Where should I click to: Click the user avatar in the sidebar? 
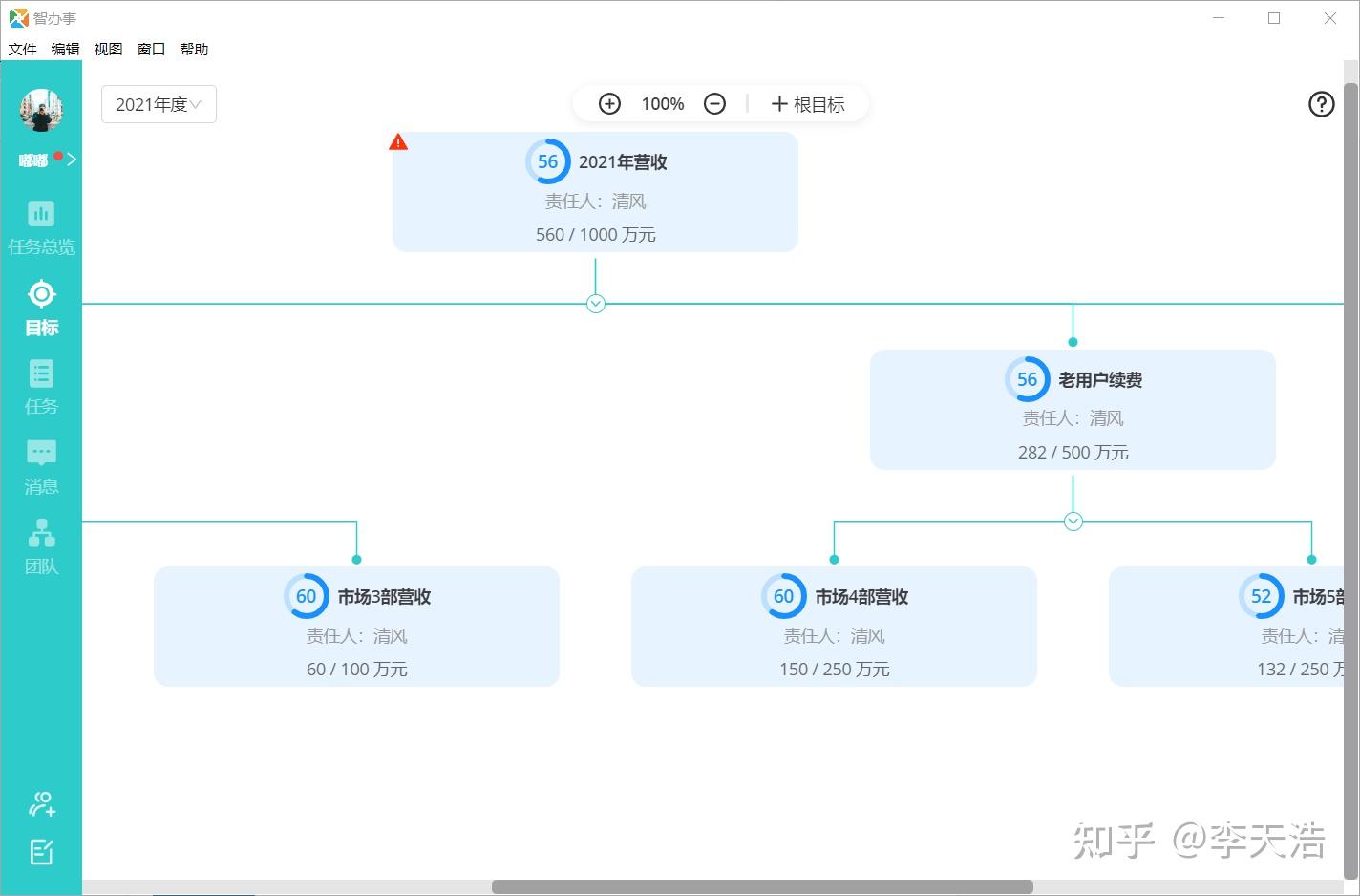coord(41,111)
